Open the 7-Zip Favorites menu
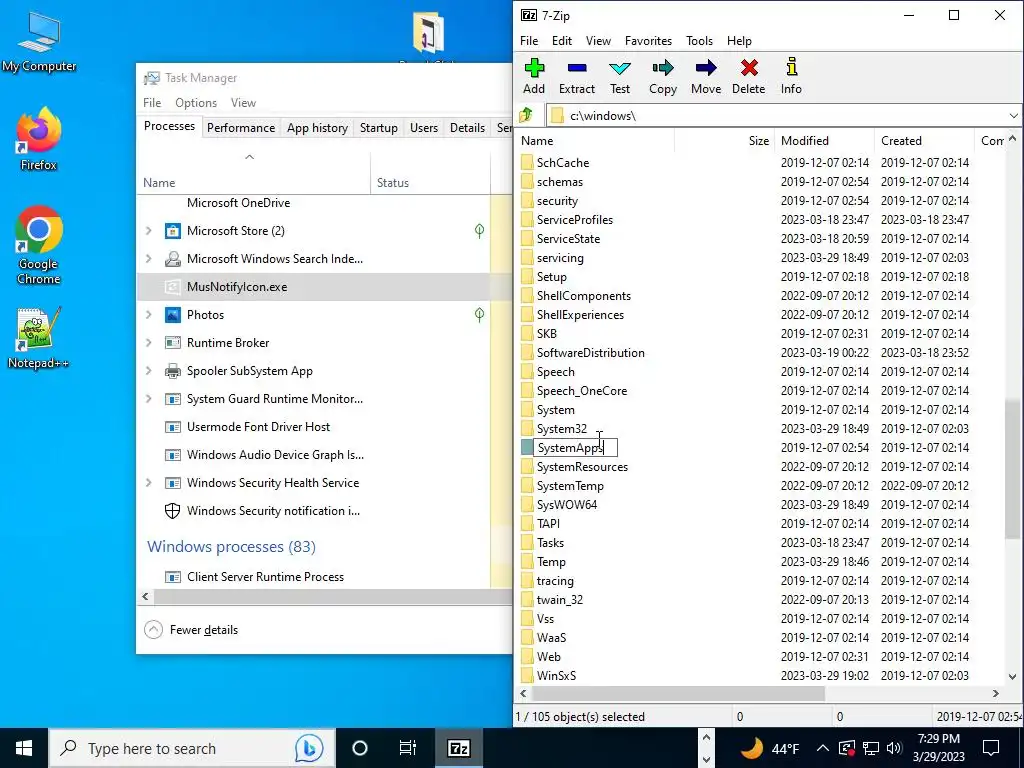1024x768 pixels. coord(648,40)
